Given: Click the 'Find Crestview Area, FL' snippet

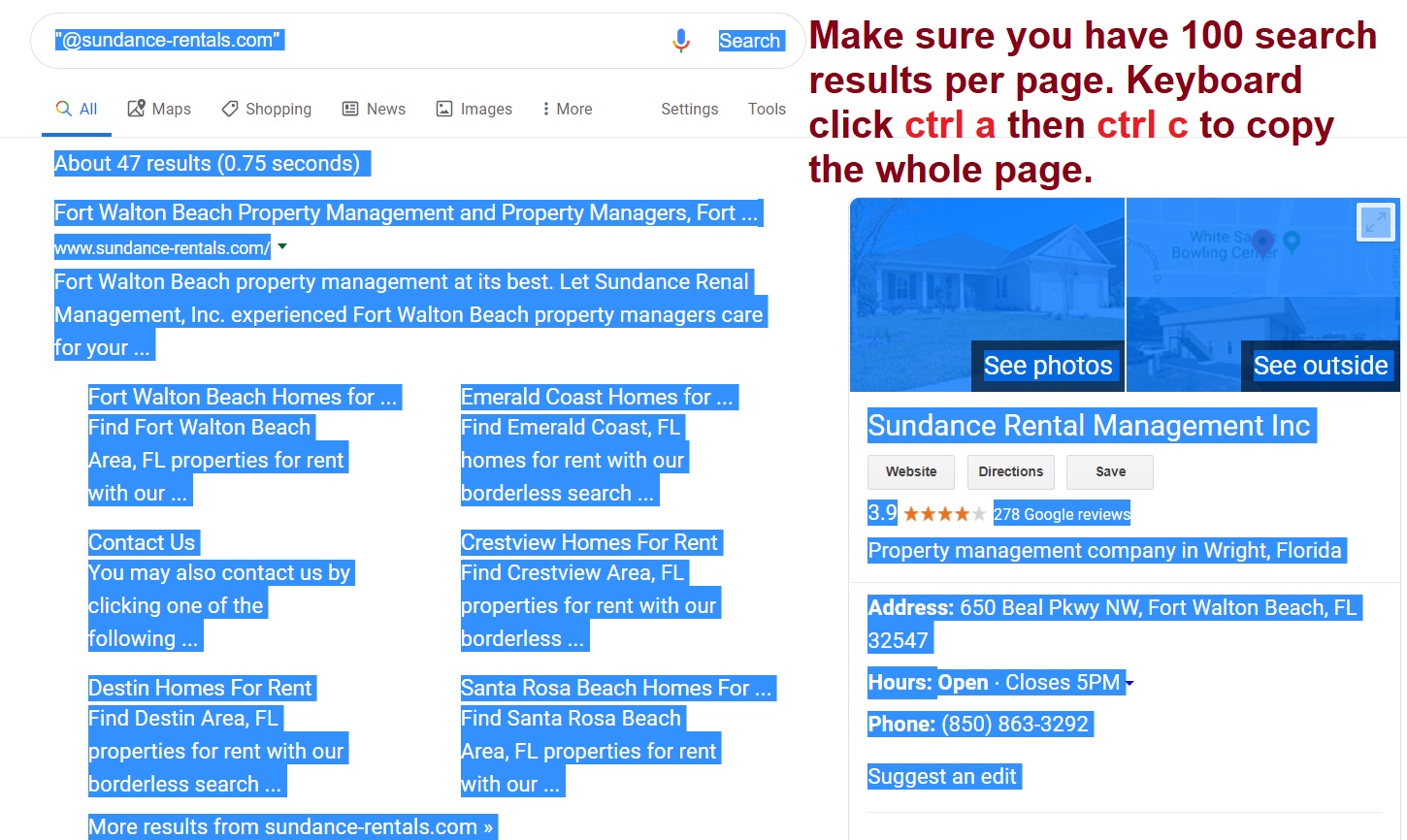Looking at the screenshot, I should point(588,605).
